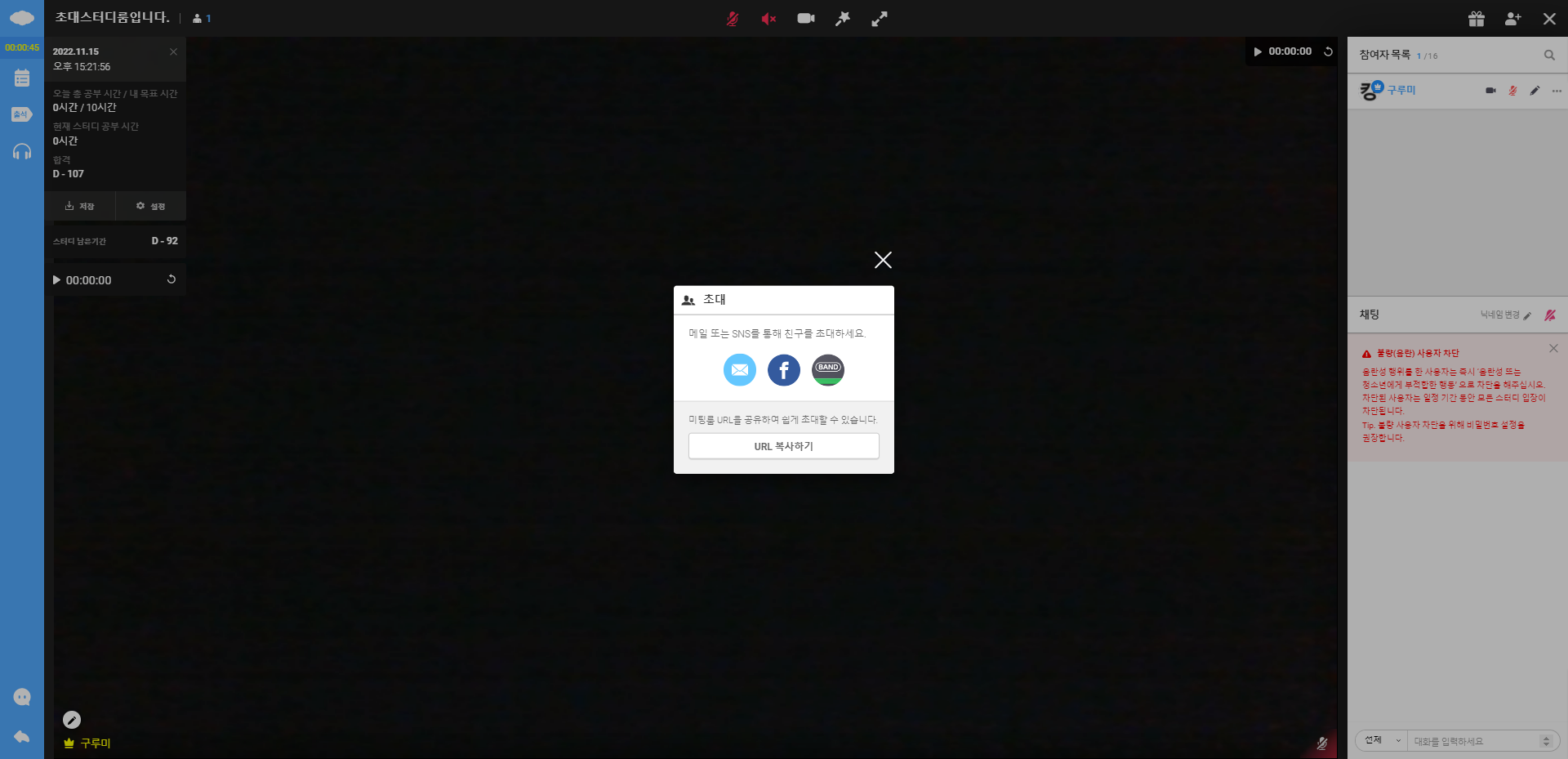
Task: Open the headphones icon in sidebar
Action: 22,152
